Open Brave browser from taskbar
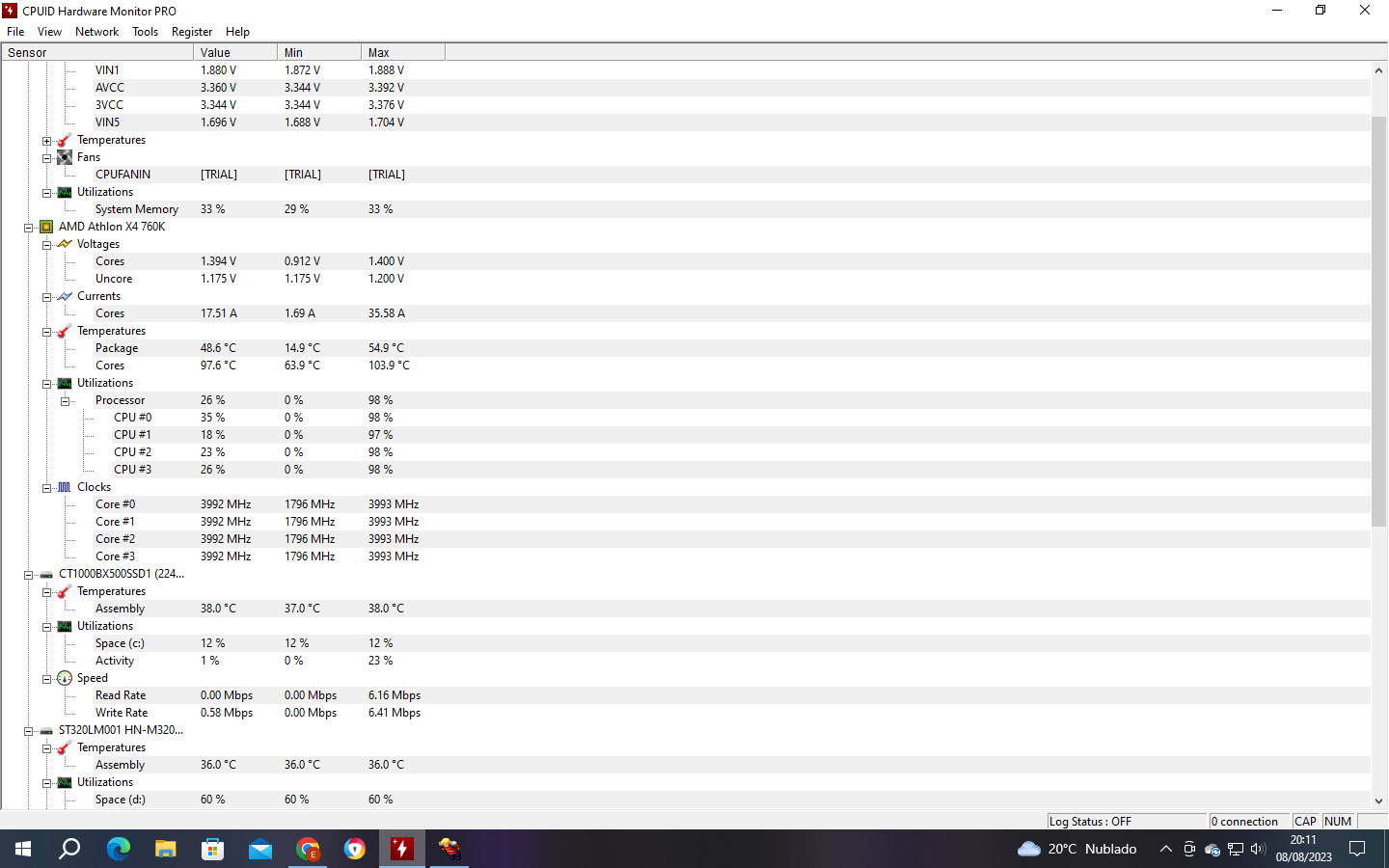Image resolution: width=1389 pixels, height=868 pixels. [x=355, y=849]
